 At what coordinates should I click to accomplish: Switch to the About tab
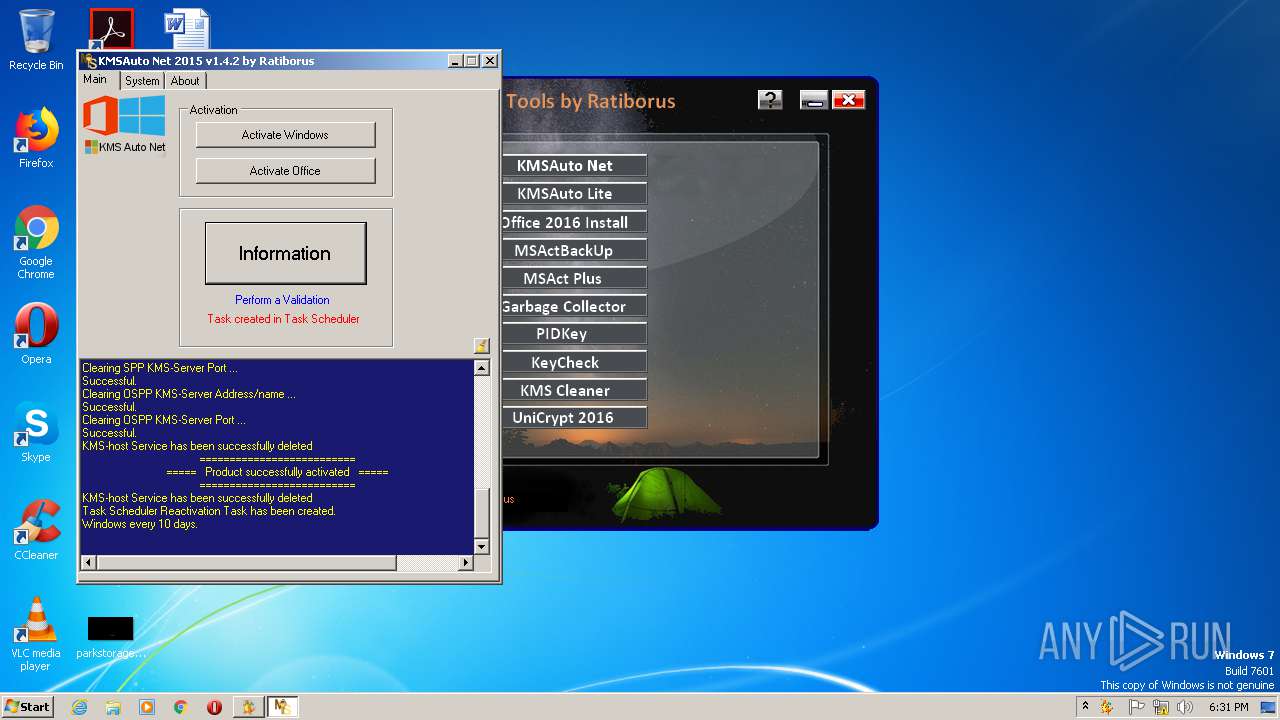pos(185,81)
